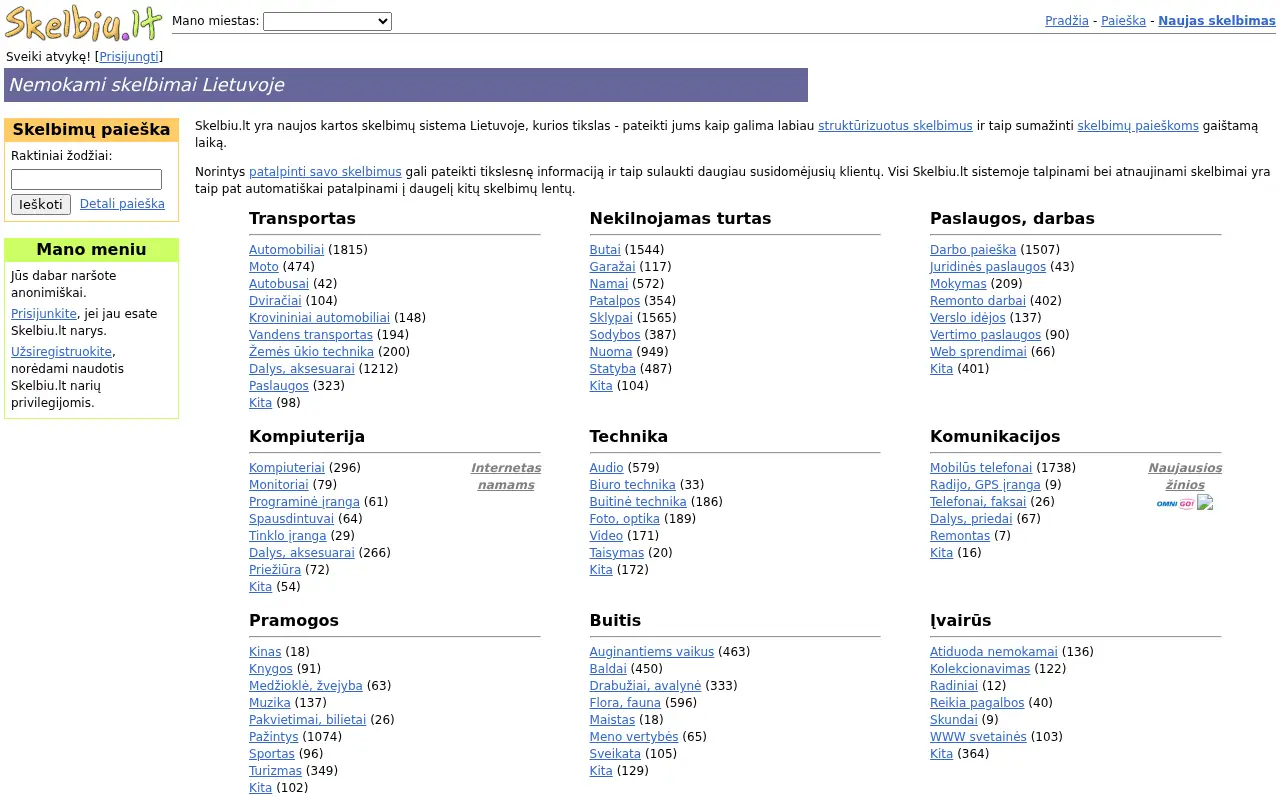Go to Pradžia in the top navigation
The image size is (1280, 800).
tap(1067, 21)
